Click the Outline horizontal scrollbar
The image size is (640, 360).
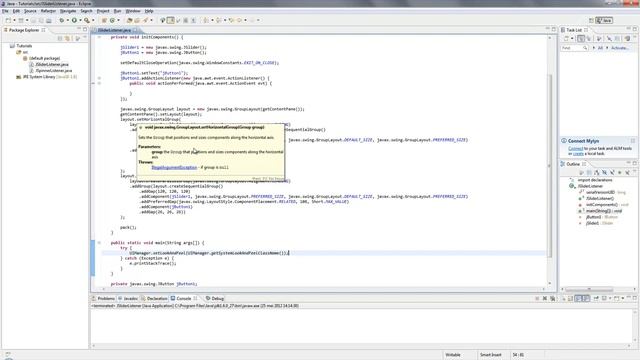click(x=589, y=289)
